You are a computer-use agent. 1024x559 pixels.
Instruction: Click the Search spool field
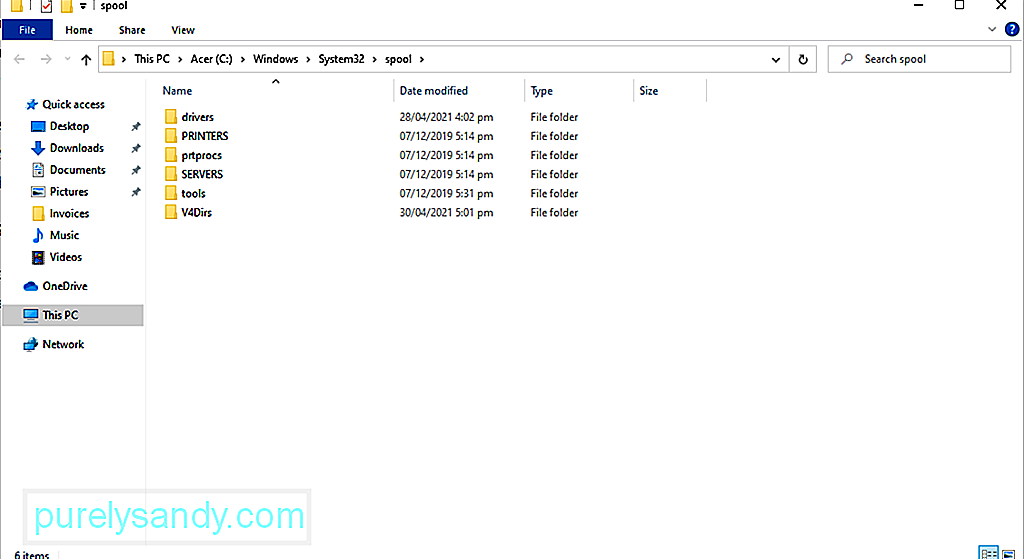tap(919, 59)
